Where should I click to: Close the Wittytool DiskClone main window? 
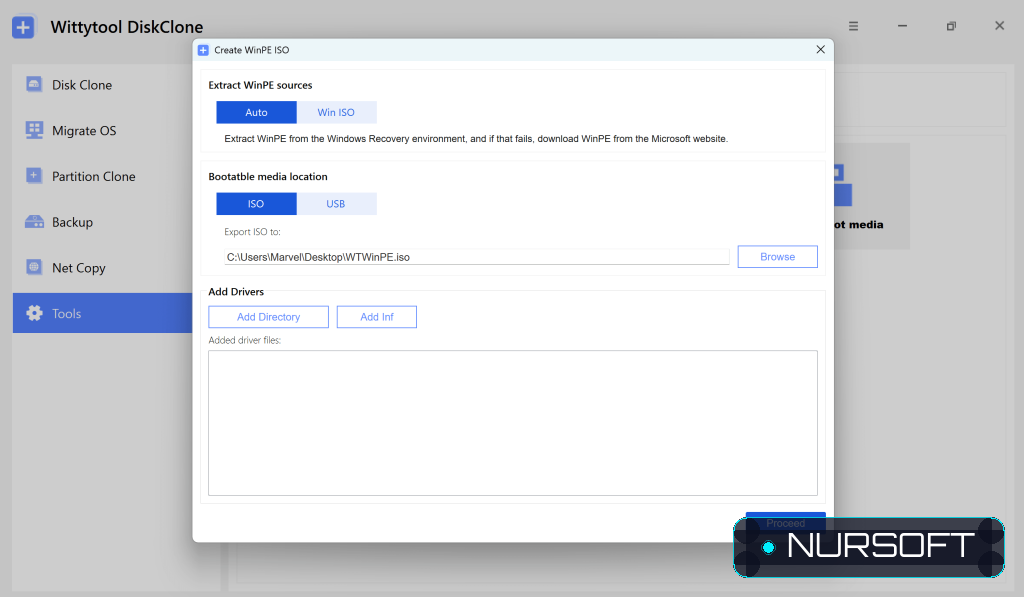click(x=999, y=26)
